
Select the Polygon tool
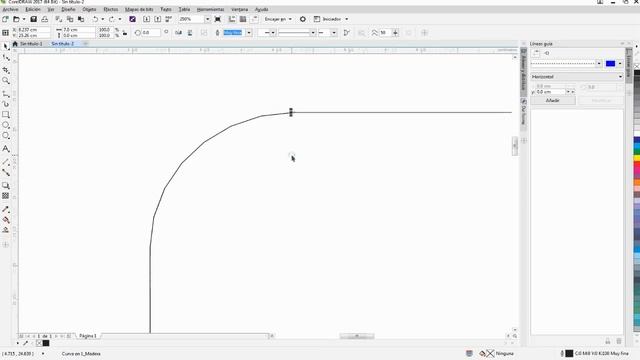click(6, 136)
